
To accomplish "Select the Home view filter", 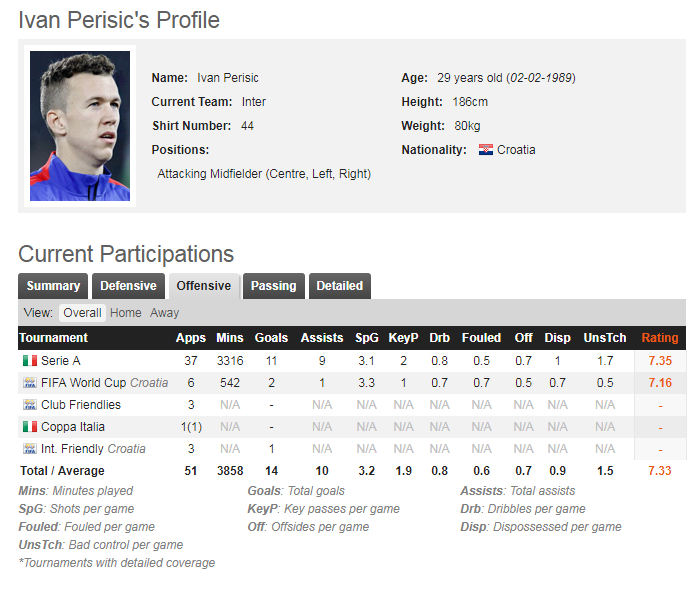I will point(126,313).
